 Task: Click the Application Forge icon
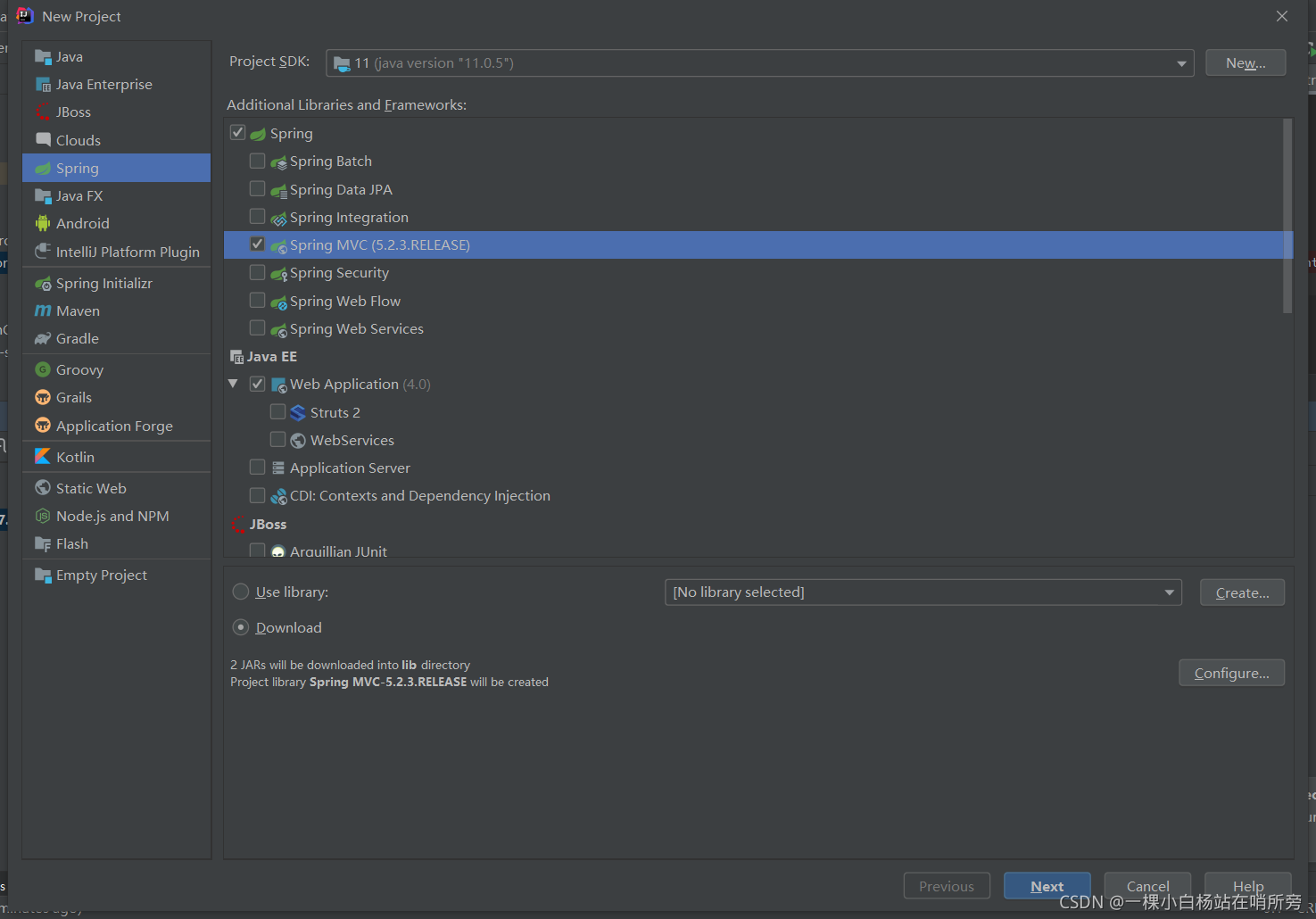click(x=43, y=426)
